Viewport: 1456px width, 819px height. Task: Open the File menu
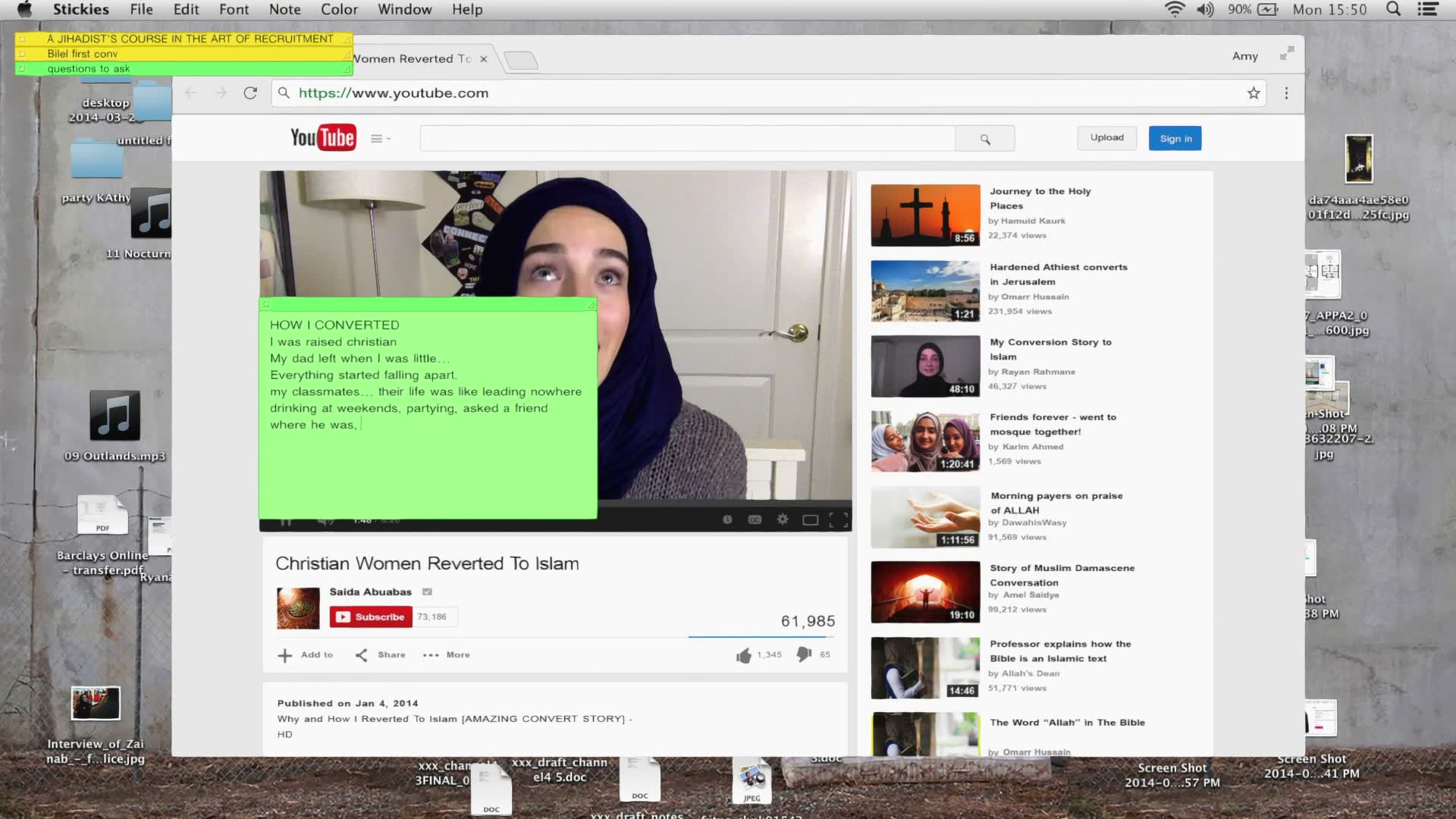pyautogui.click(x=141, y=9)
